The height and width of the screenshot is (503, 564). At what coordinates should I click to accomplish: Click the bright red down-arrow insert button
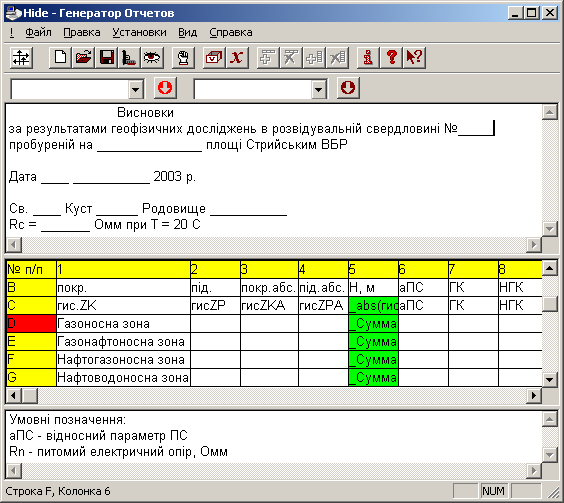pyautogui.click(x=165, y=88)
